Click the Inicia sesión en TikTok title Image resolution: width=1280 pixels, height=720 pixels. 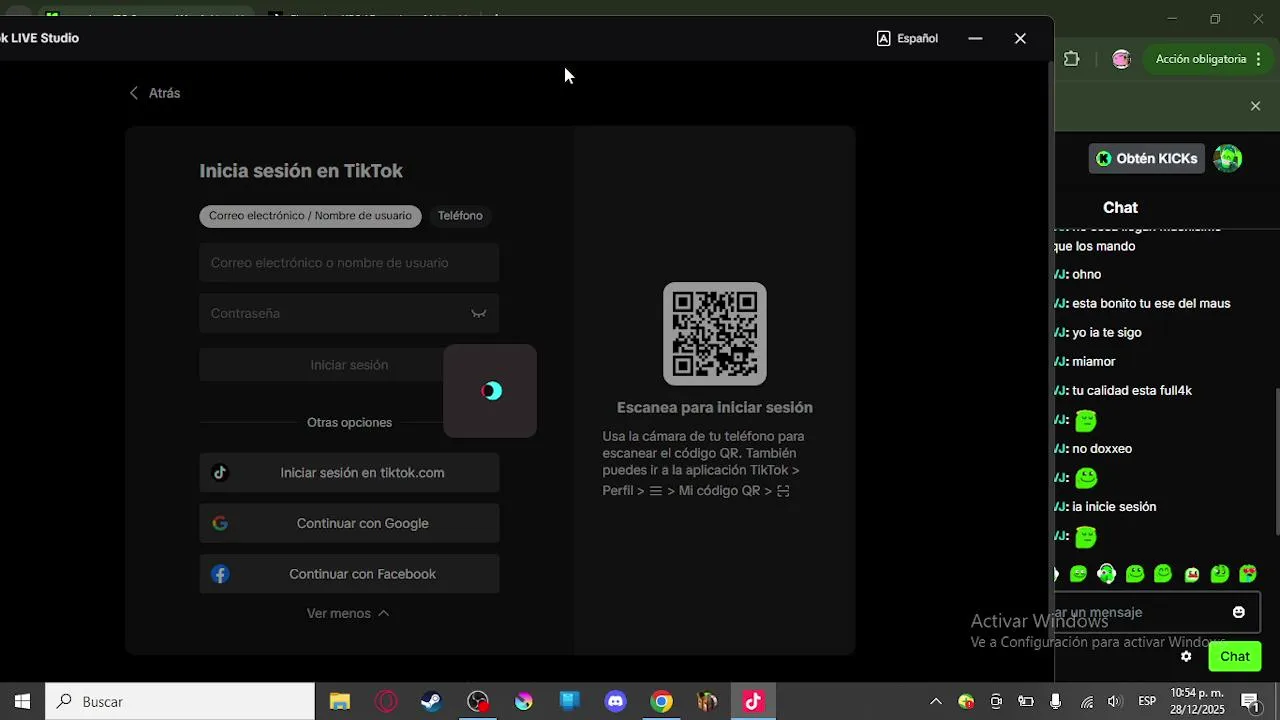301,171
